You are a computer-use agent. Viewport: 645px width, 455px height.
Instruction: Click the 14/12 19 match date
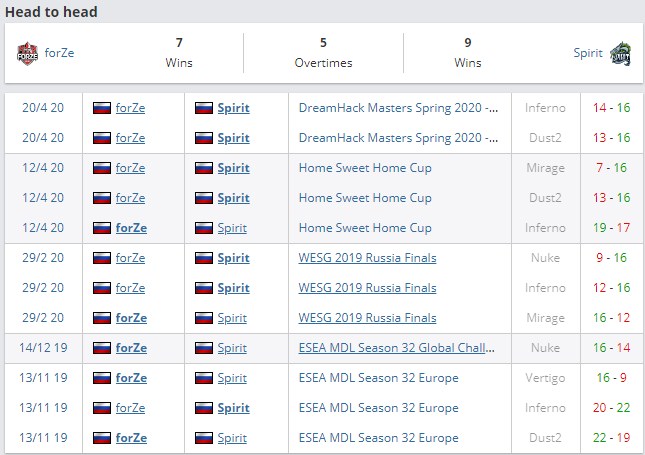43,348
